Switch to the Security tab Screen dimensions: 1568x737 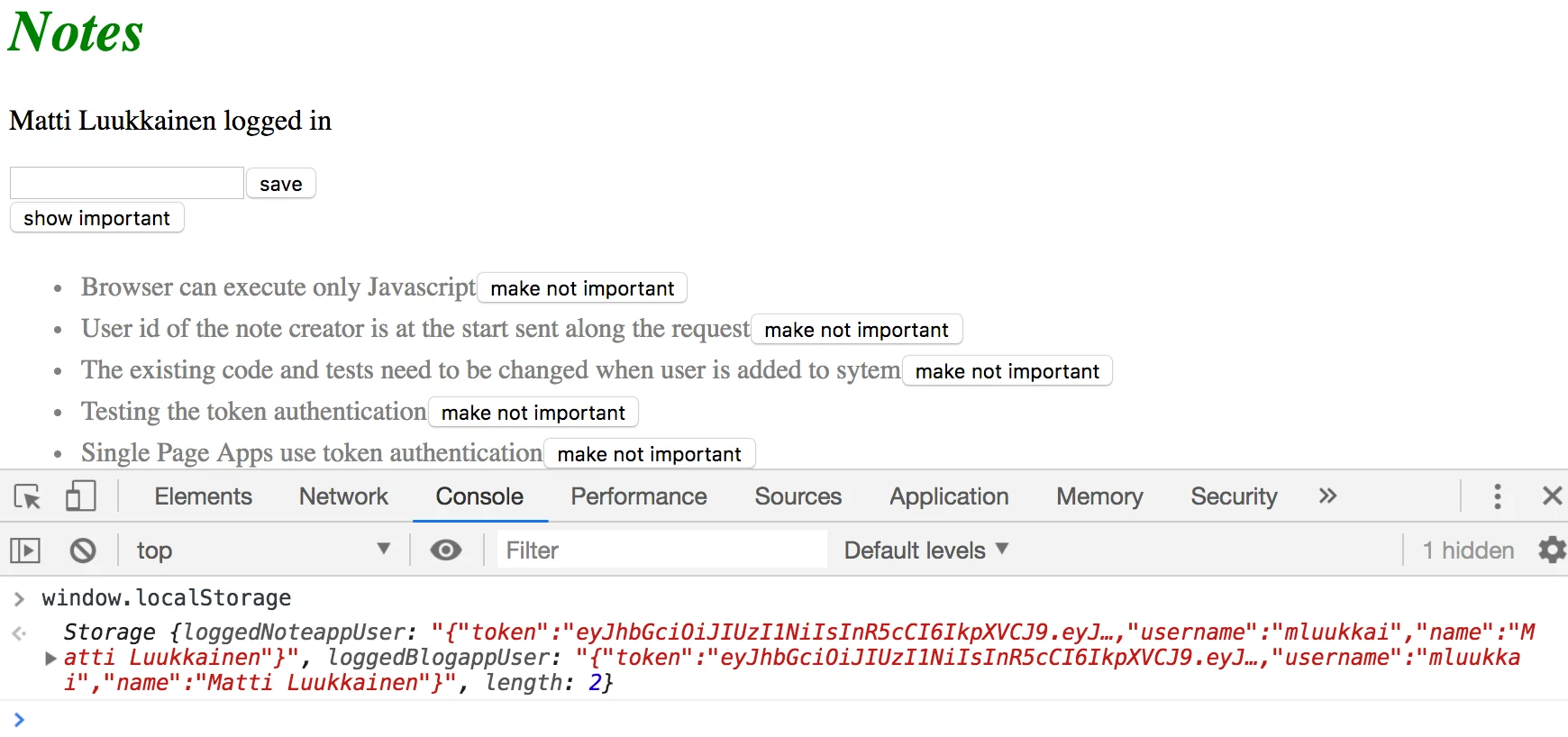pos(1234,496)
